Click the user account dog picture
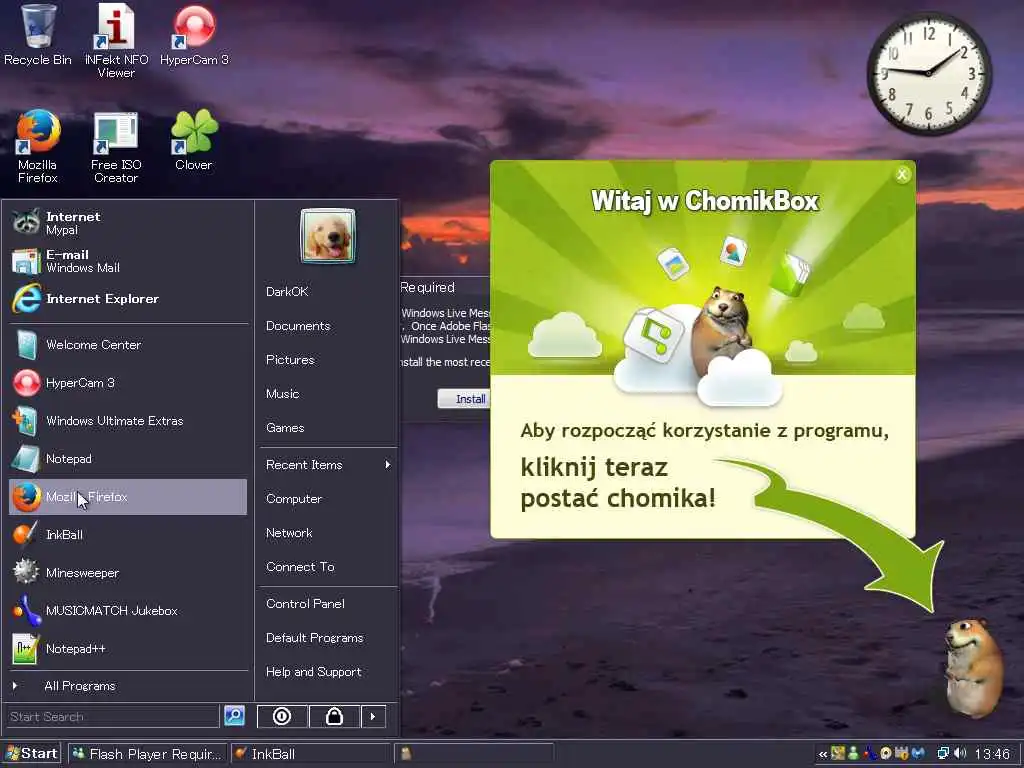 pos(328,236)
